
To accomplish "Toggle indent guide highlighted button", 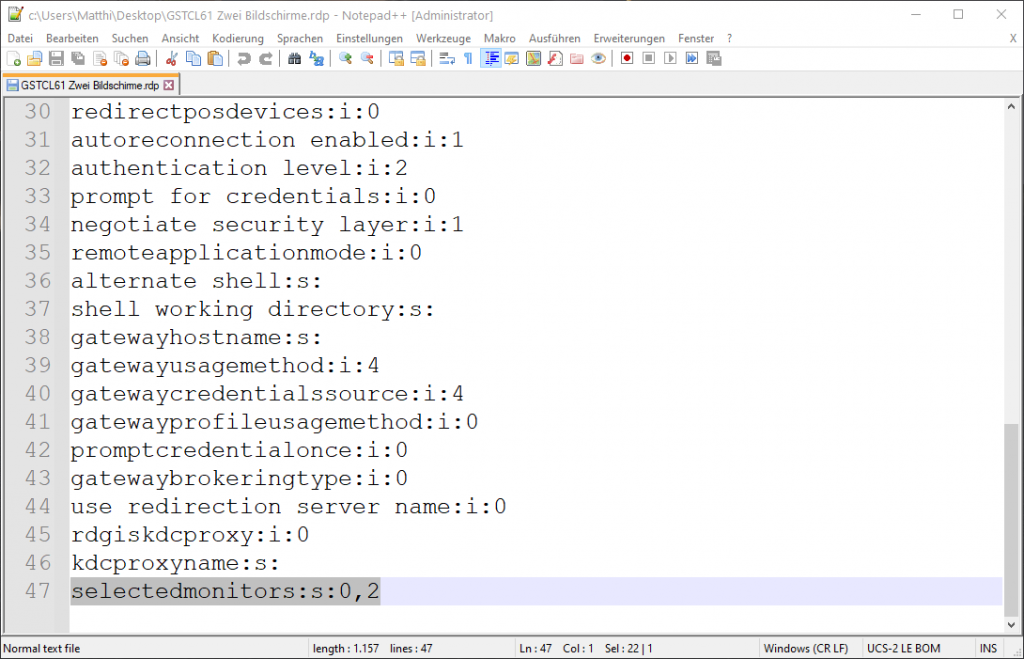I will click(x=491, y=59).
